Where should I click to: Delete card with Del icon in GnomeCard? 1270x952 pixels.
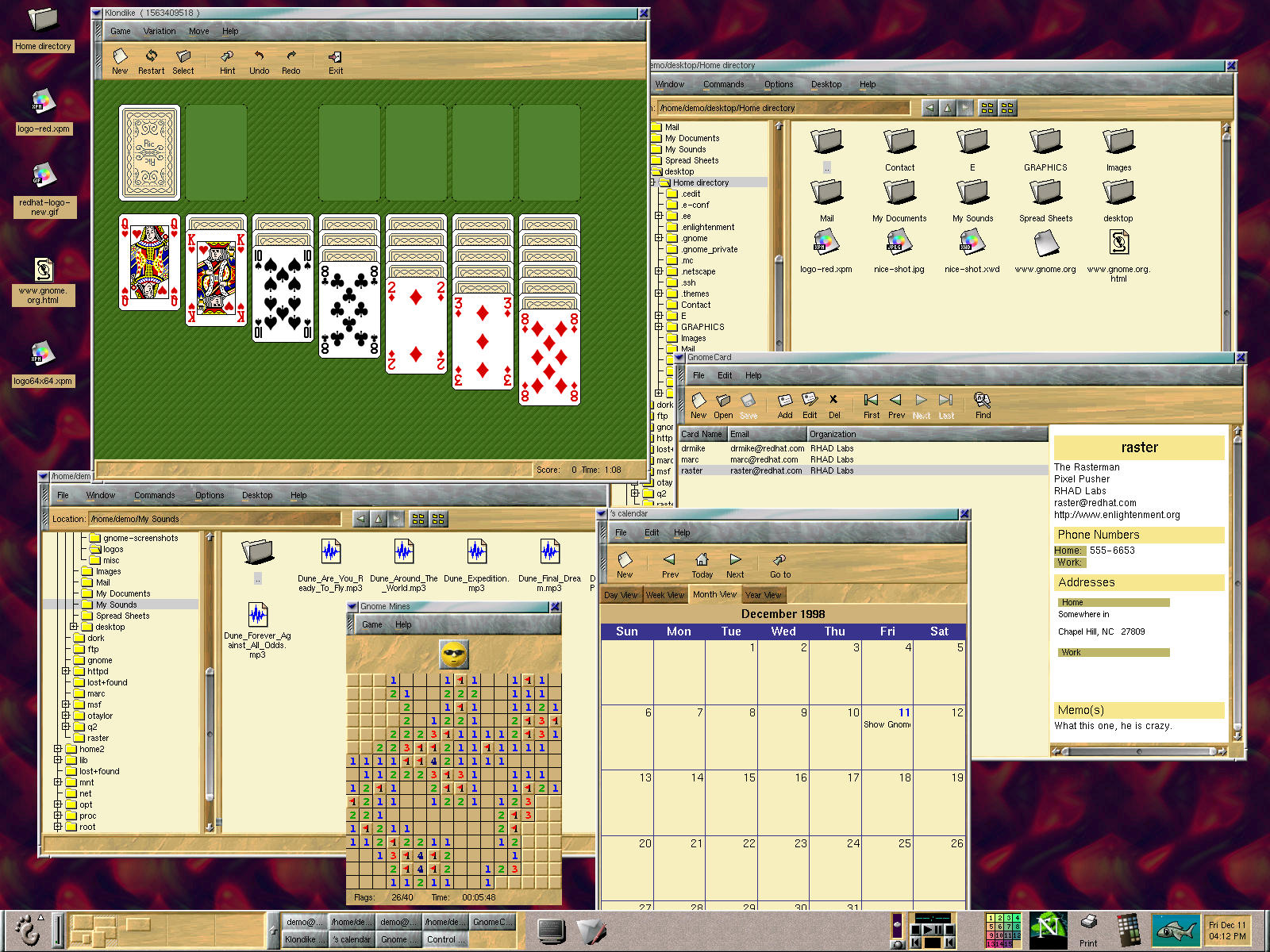834,405
